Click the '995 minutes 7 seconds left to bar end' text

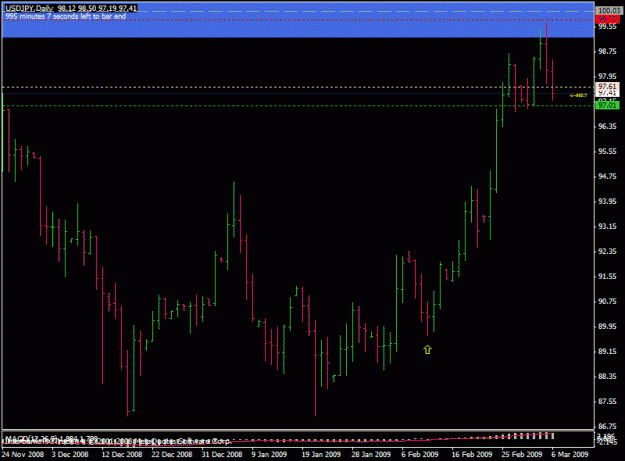65,17
